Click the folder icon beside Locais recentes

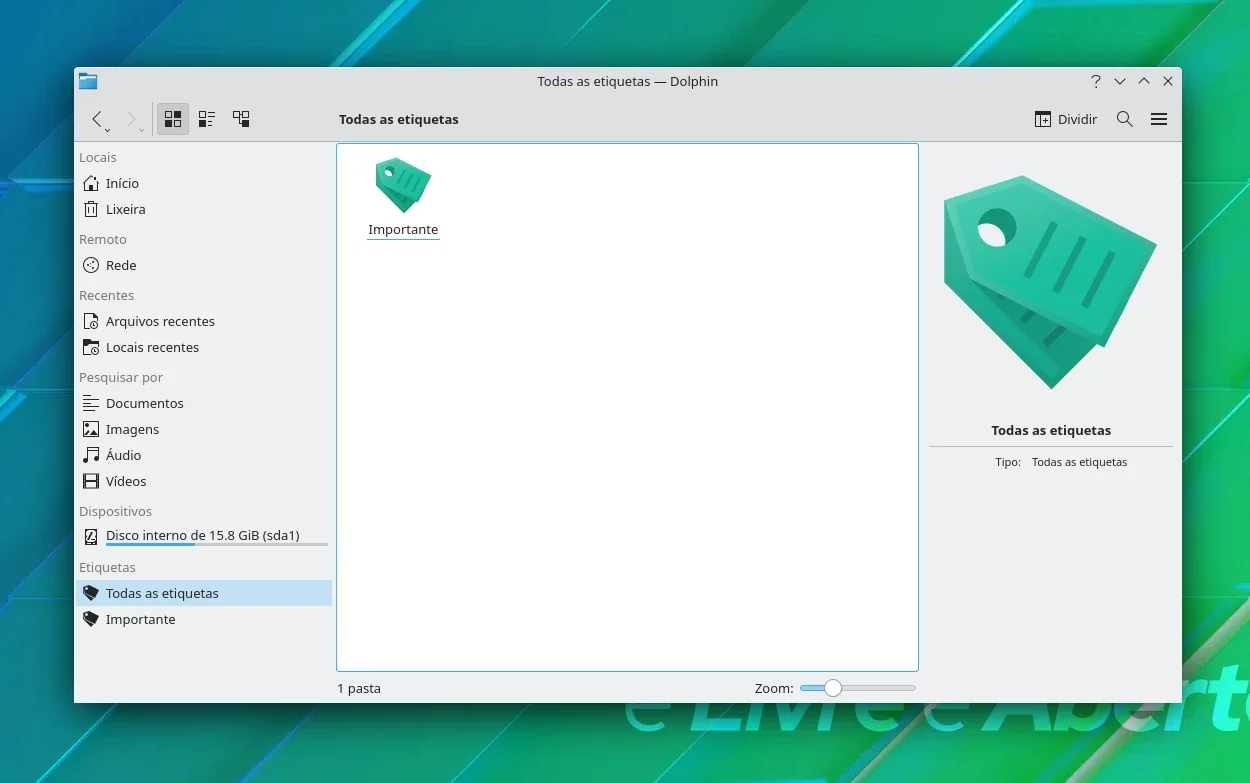pyautogui.click(x=91, y=347)
